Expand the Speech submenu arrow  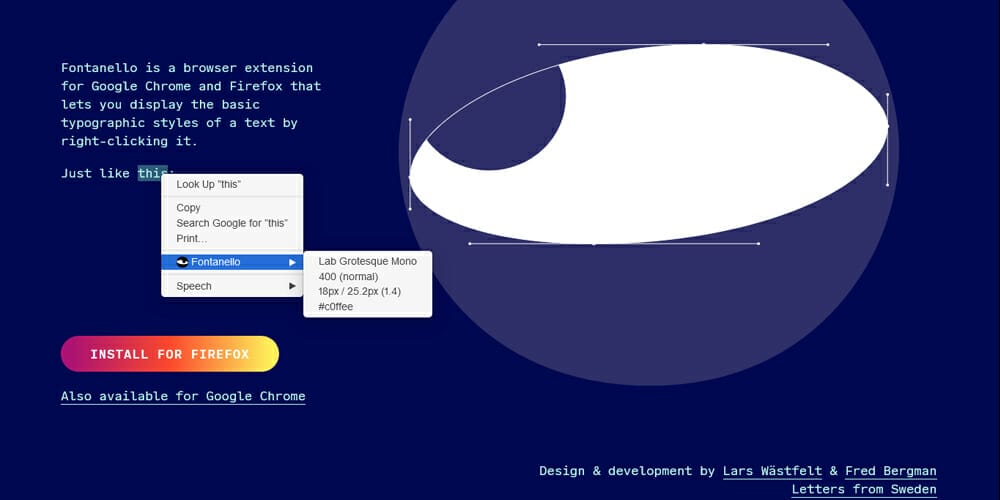292,286
